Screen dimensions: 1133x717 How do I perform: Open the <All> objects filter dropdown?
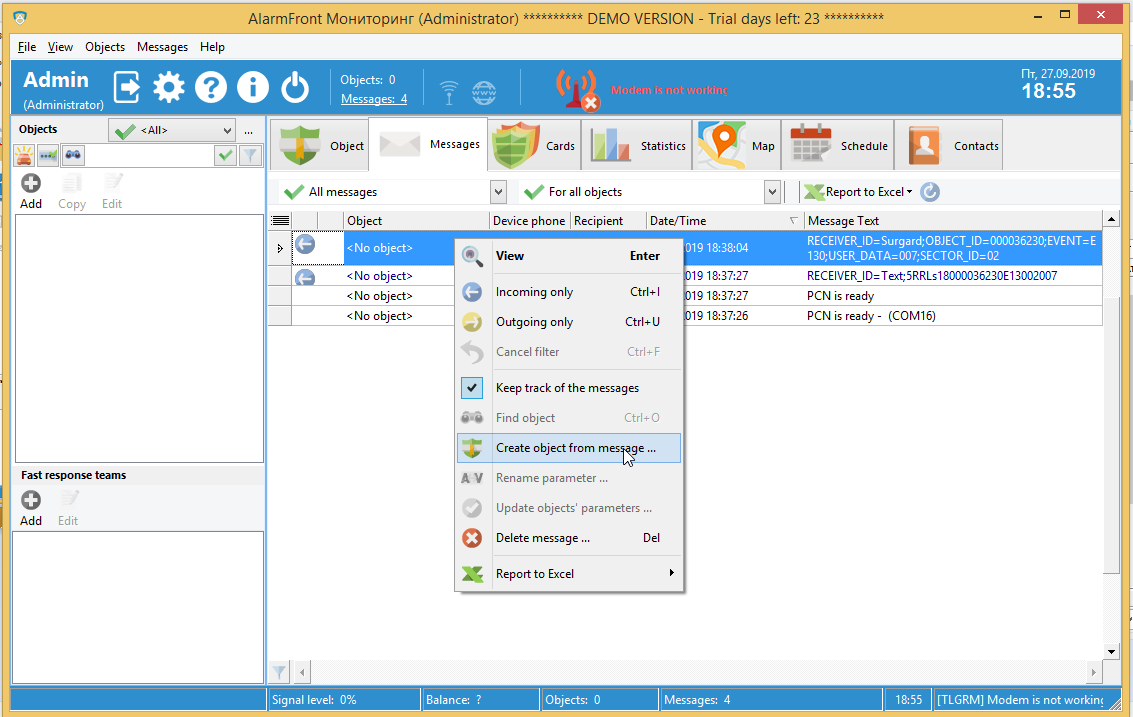tap(173, 130)
